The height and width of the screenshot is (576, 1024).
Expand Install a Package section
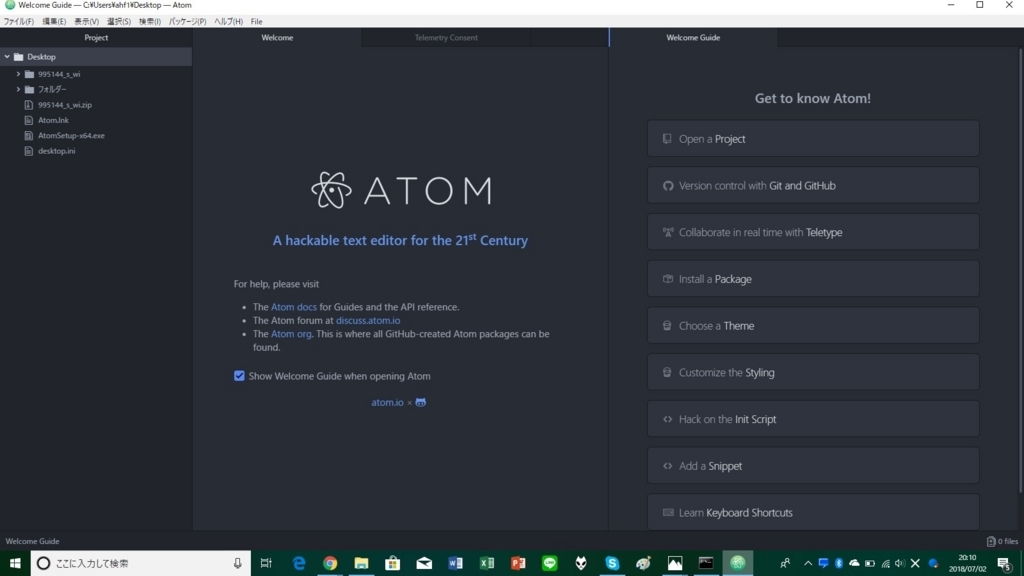[813, 279]
